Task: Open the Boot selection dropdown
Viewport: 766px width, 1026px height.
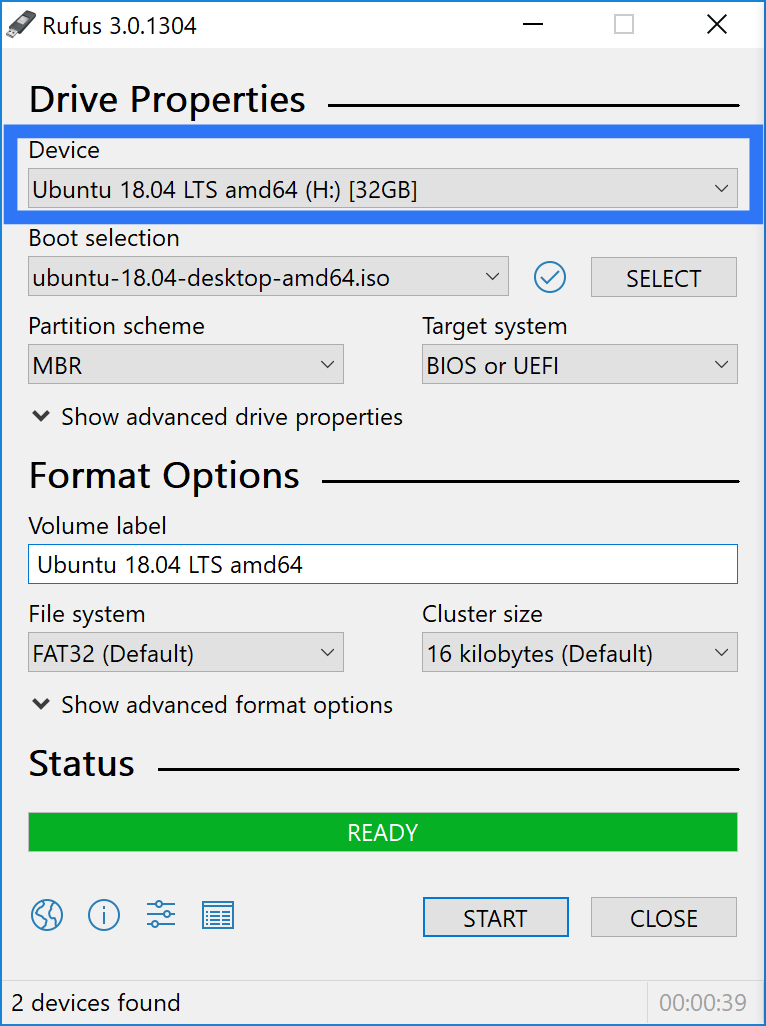Action: 268,277
